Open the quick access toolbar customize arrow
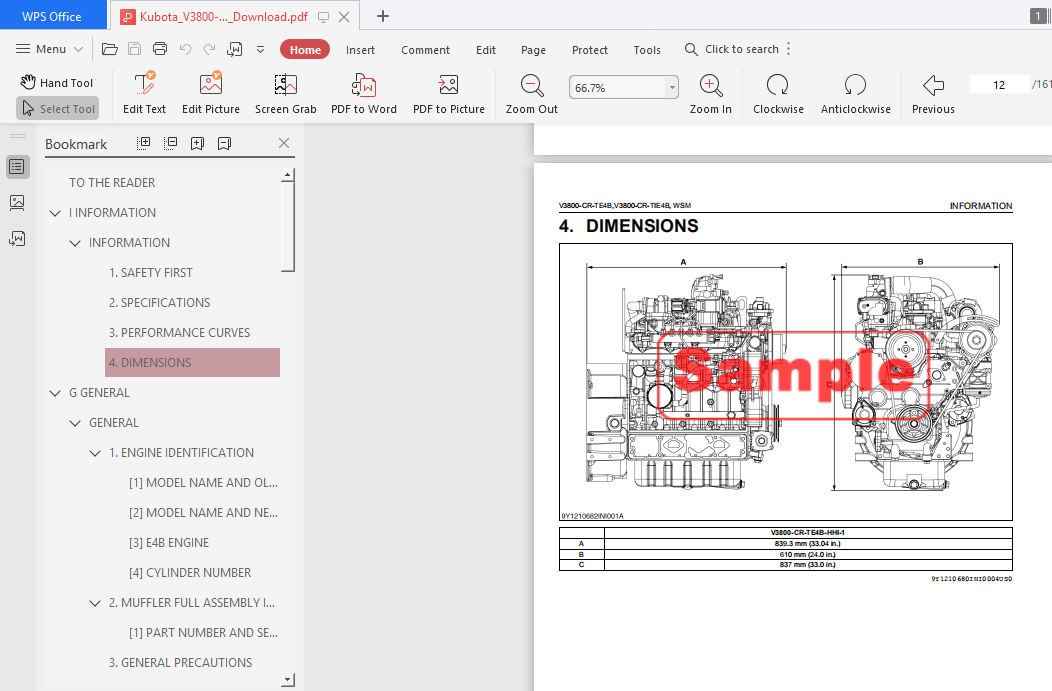Viewport: 1052px width, 691px height. (x=260, y=49)
